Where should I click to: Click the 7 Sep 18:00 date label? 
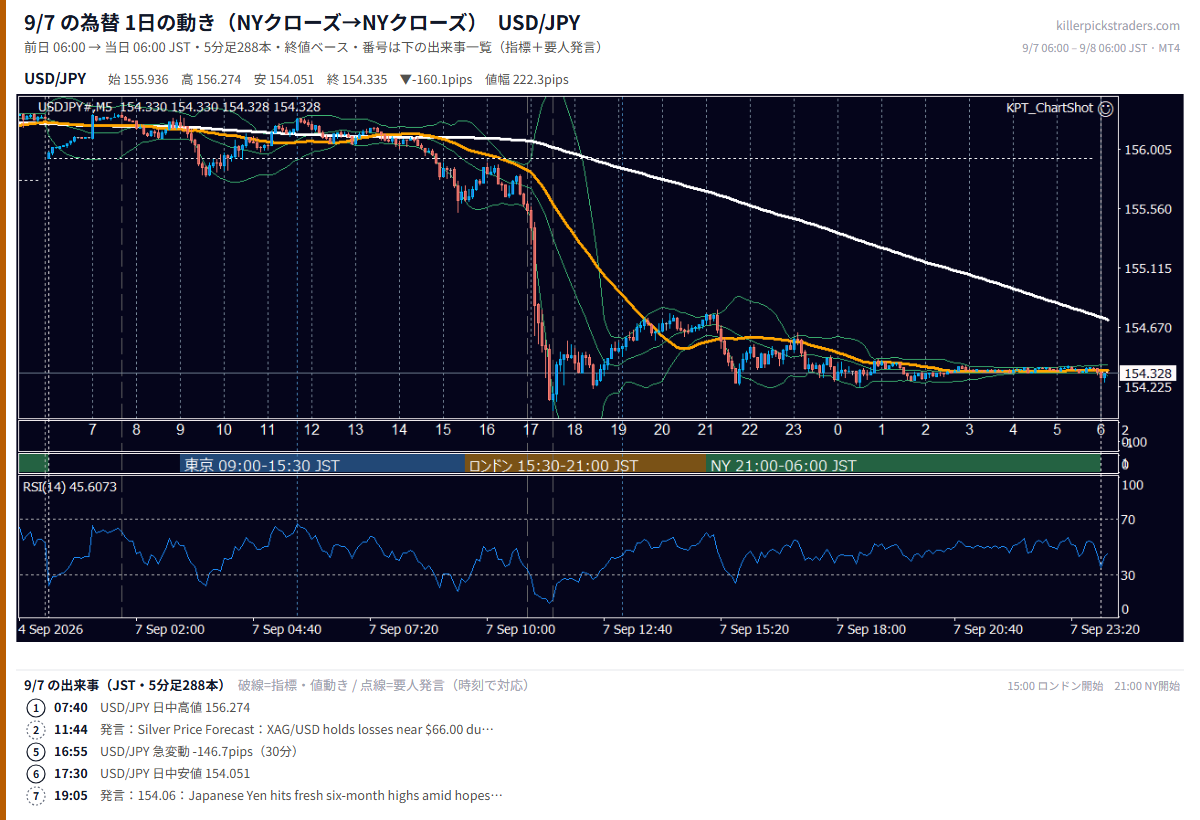click(x=871, y=629)
